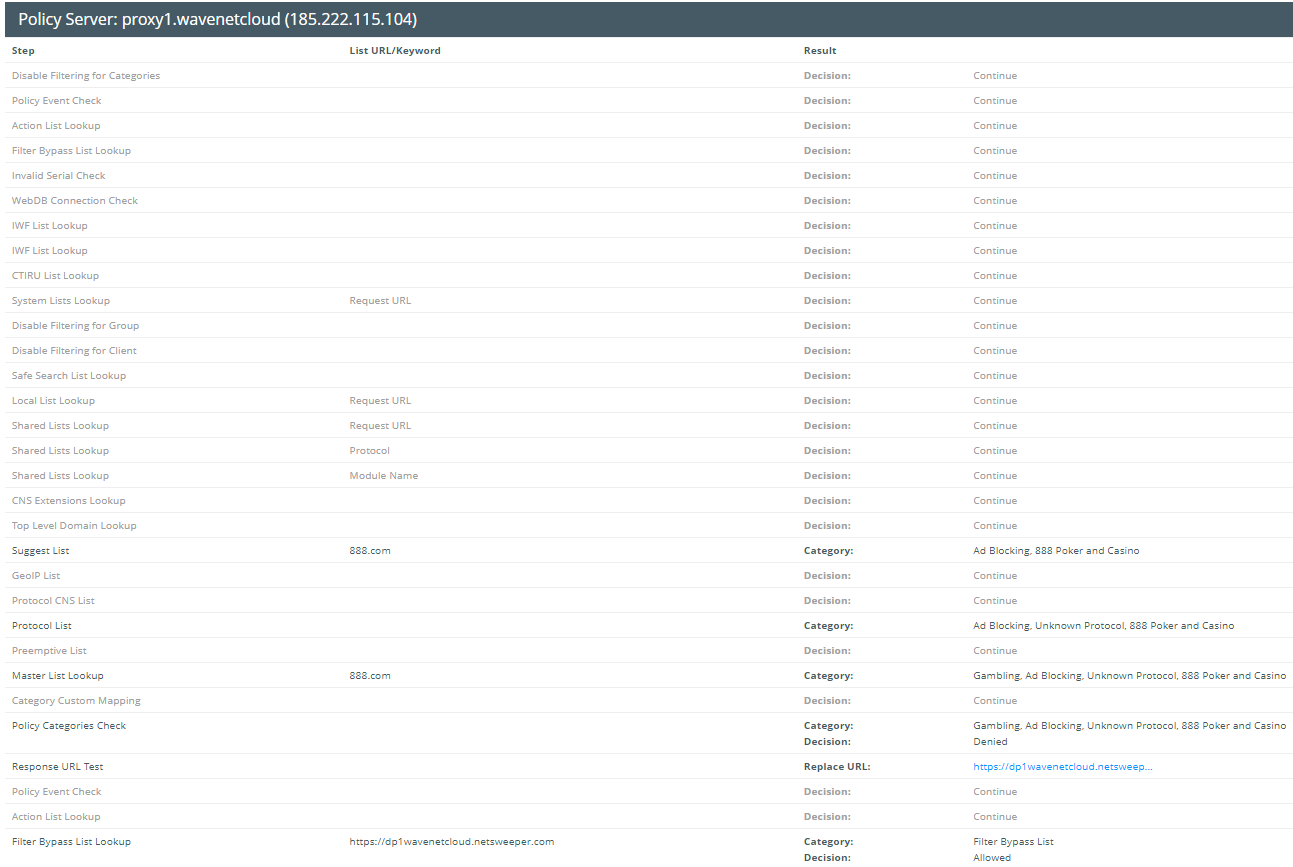Select the Suggest List step row

[41, 551]
